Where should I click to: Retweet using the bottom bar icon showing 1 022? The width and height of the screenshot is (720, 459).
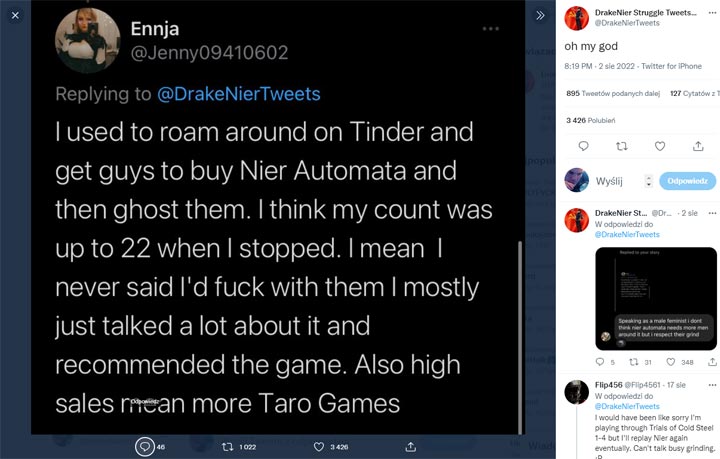[227, 446]
